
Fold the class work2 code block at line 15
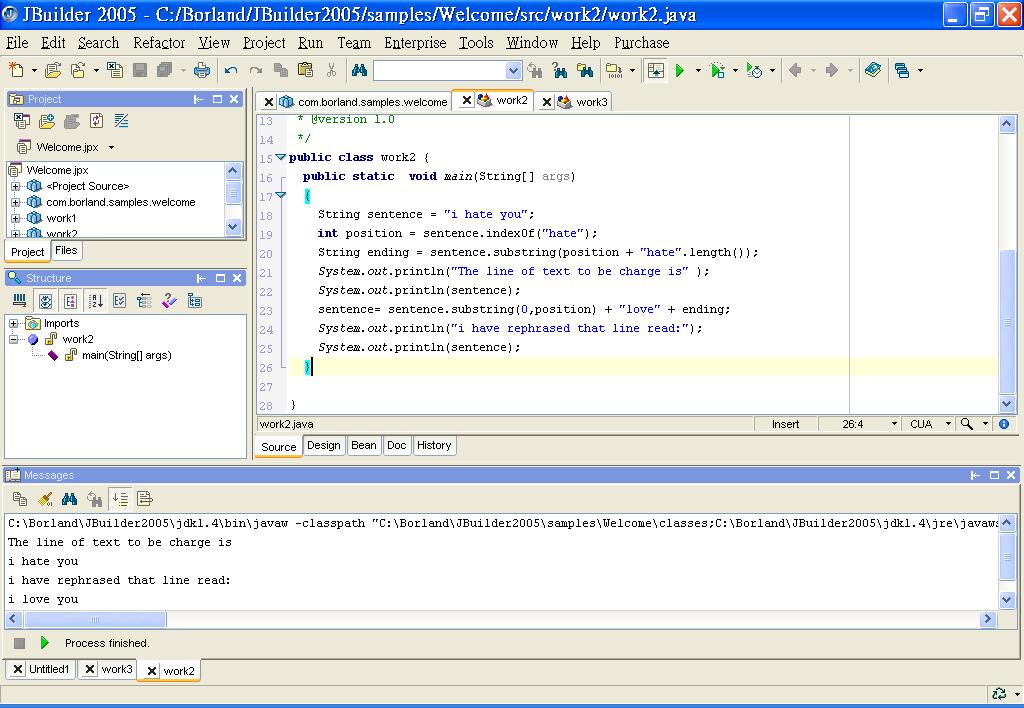tap(281, 157)
